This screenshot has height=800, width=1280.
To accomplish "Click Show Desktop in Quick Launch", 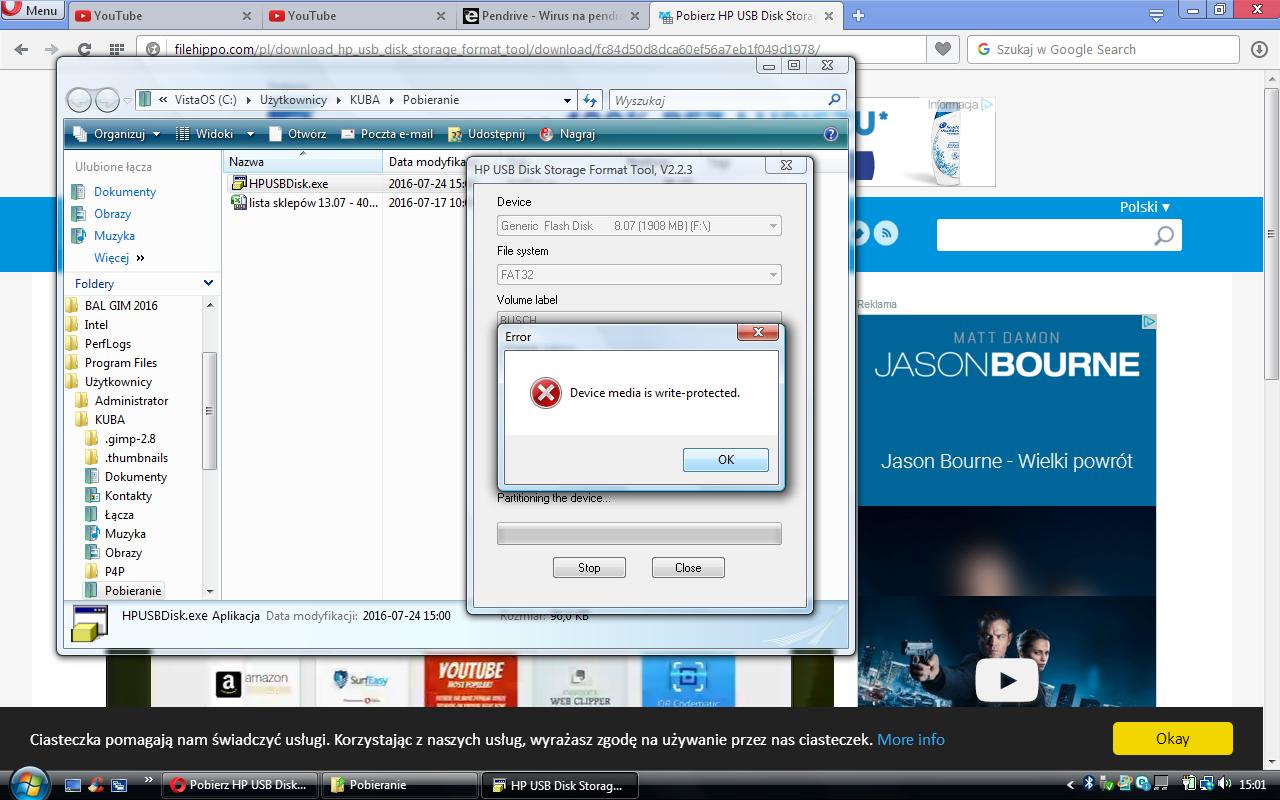I will point(73,785).
